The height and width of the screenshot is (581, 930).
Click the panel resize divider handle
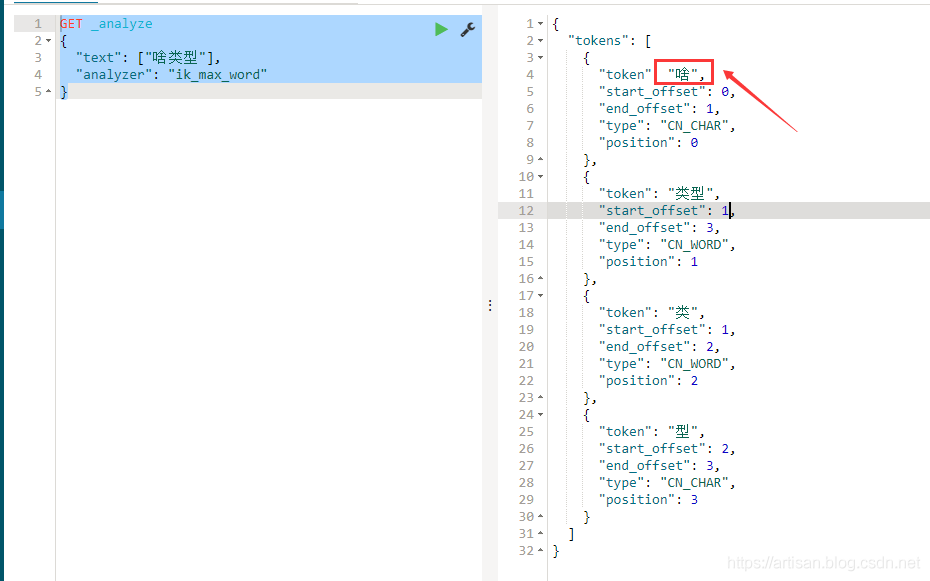click(x=490, y=305)
